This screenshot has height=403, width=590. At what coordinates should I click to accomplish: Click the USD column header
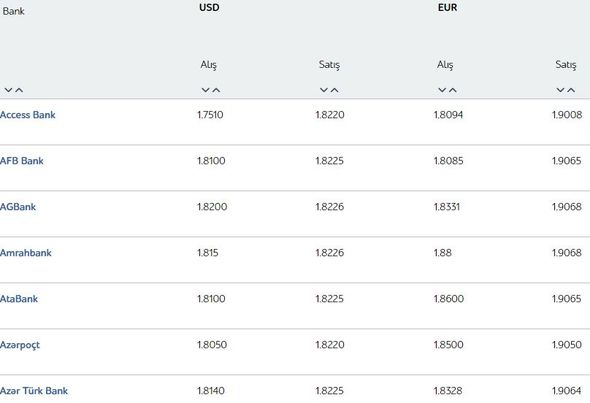pyautogui.click(x=209, y=8)
